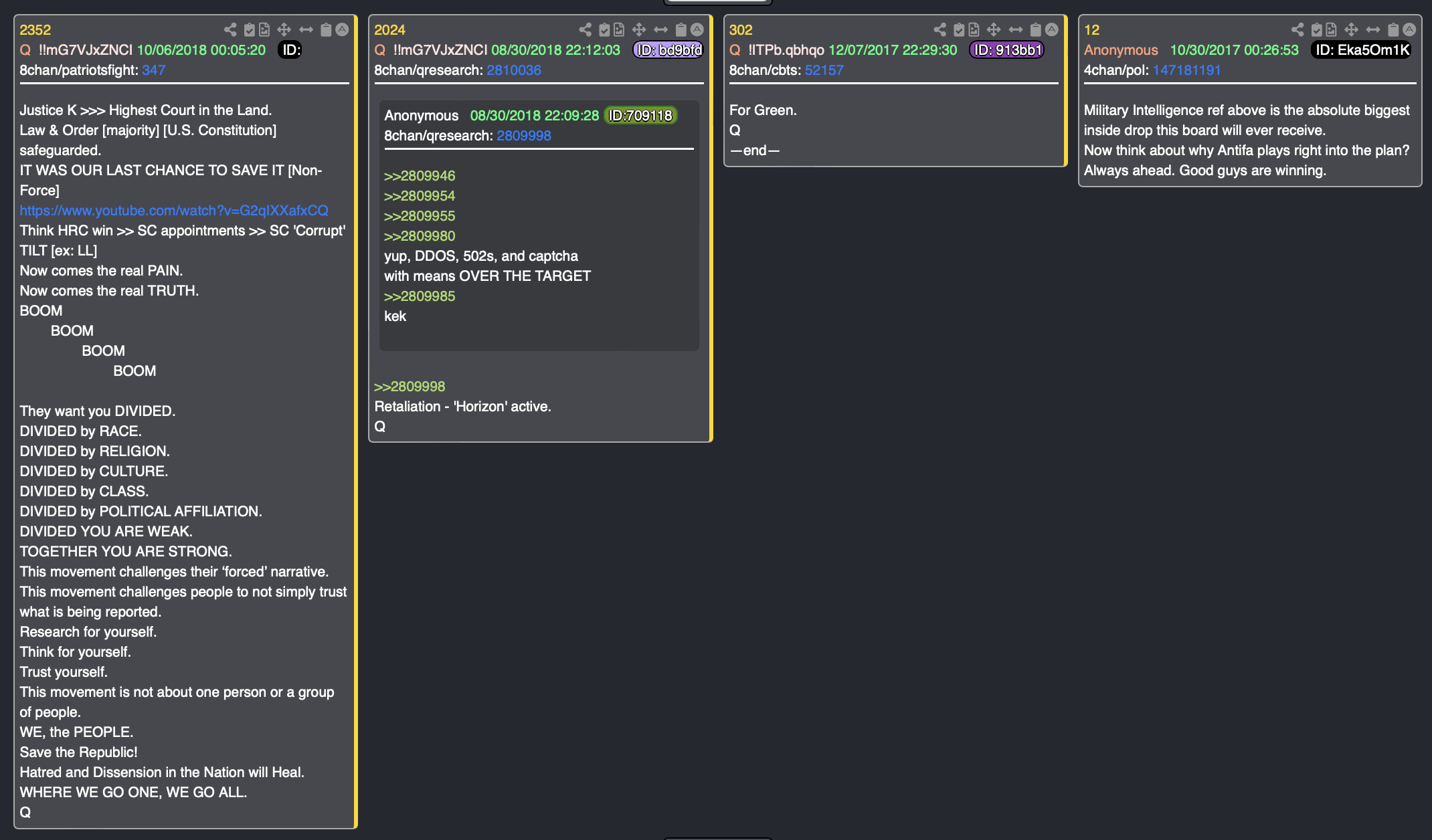Click horizontal-arrows width icon on post 2024
The image size is (1432, 840).
[660, 29]
